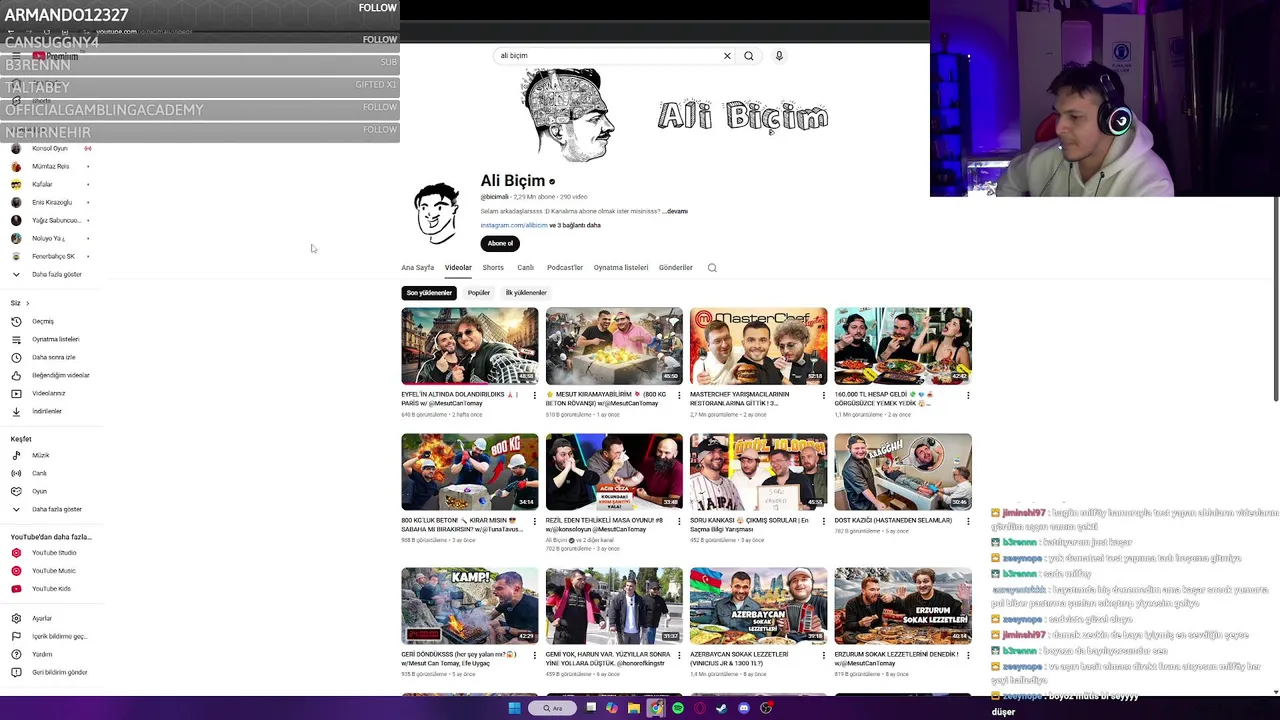Open options menu for EYFEL'İN ALTINDA video

click(534, 396)
